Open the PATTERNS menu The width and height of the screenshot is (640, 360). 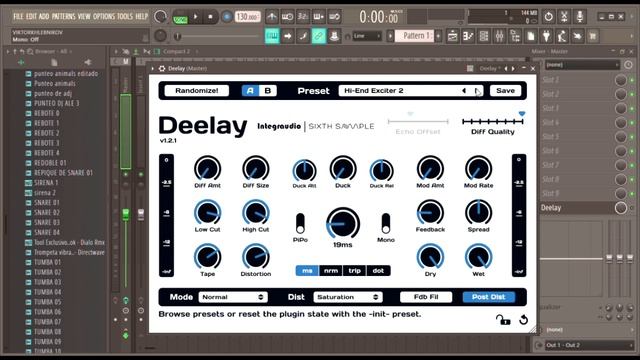pyautogui.click(x=63, y=16)
